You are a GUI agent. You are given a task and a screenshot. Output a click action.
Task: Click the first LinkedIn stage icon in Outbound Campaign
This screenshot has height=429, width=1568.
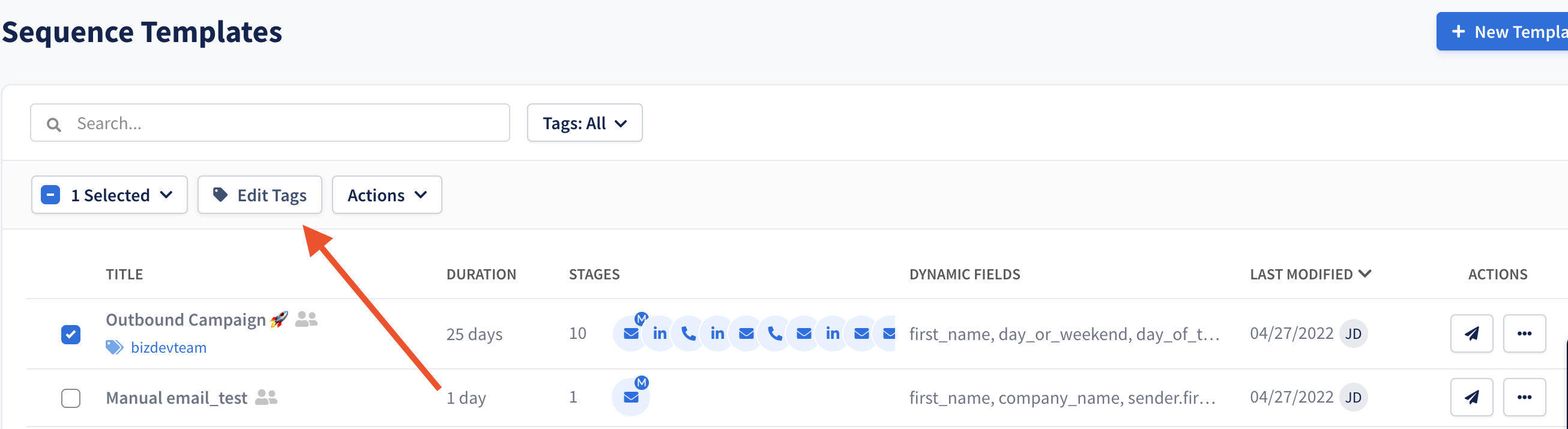(660, 333)
